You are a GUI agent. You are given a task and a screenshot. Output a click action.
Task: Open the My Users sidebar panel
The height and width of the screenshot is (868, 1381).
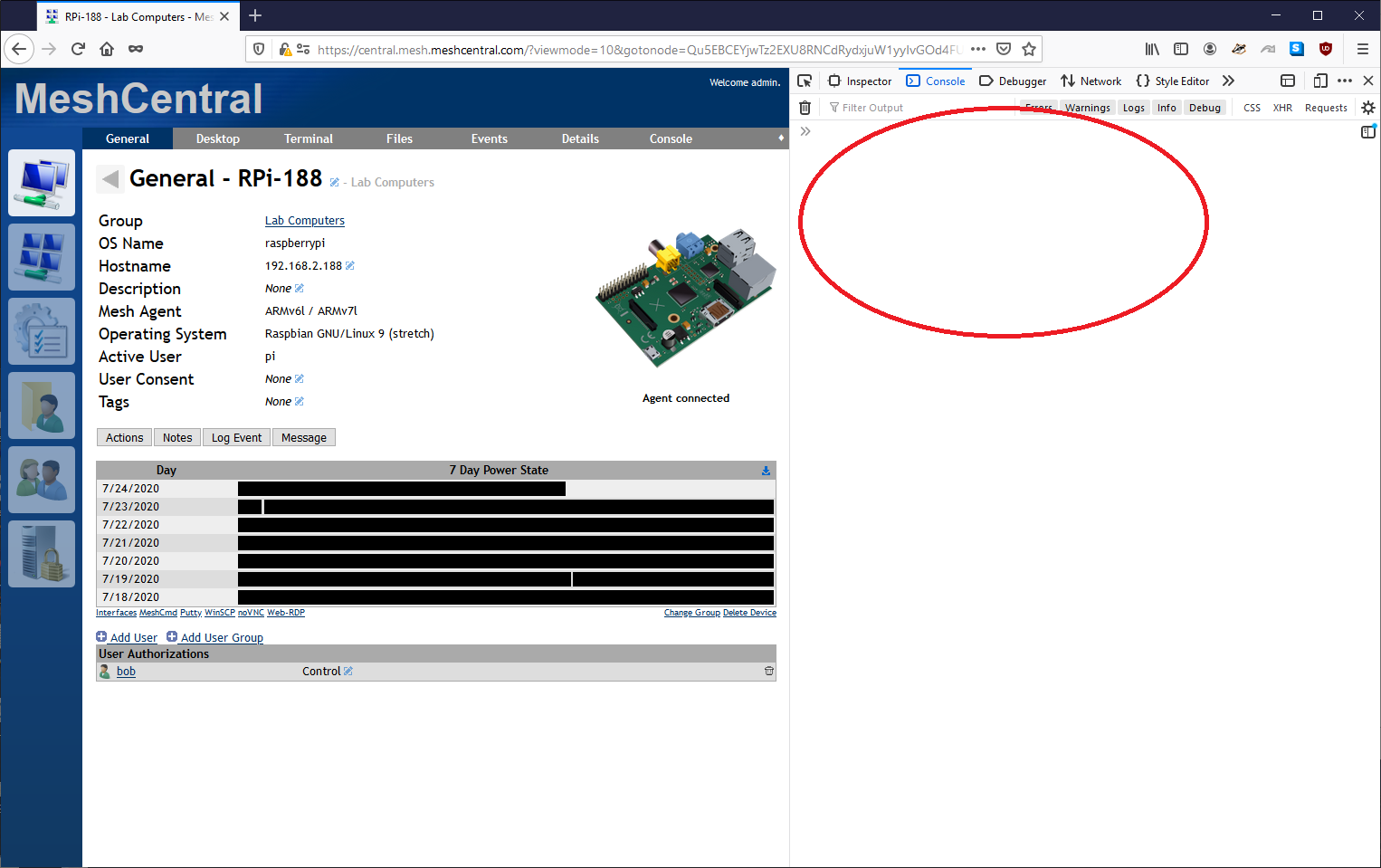(x=42, y=479)
